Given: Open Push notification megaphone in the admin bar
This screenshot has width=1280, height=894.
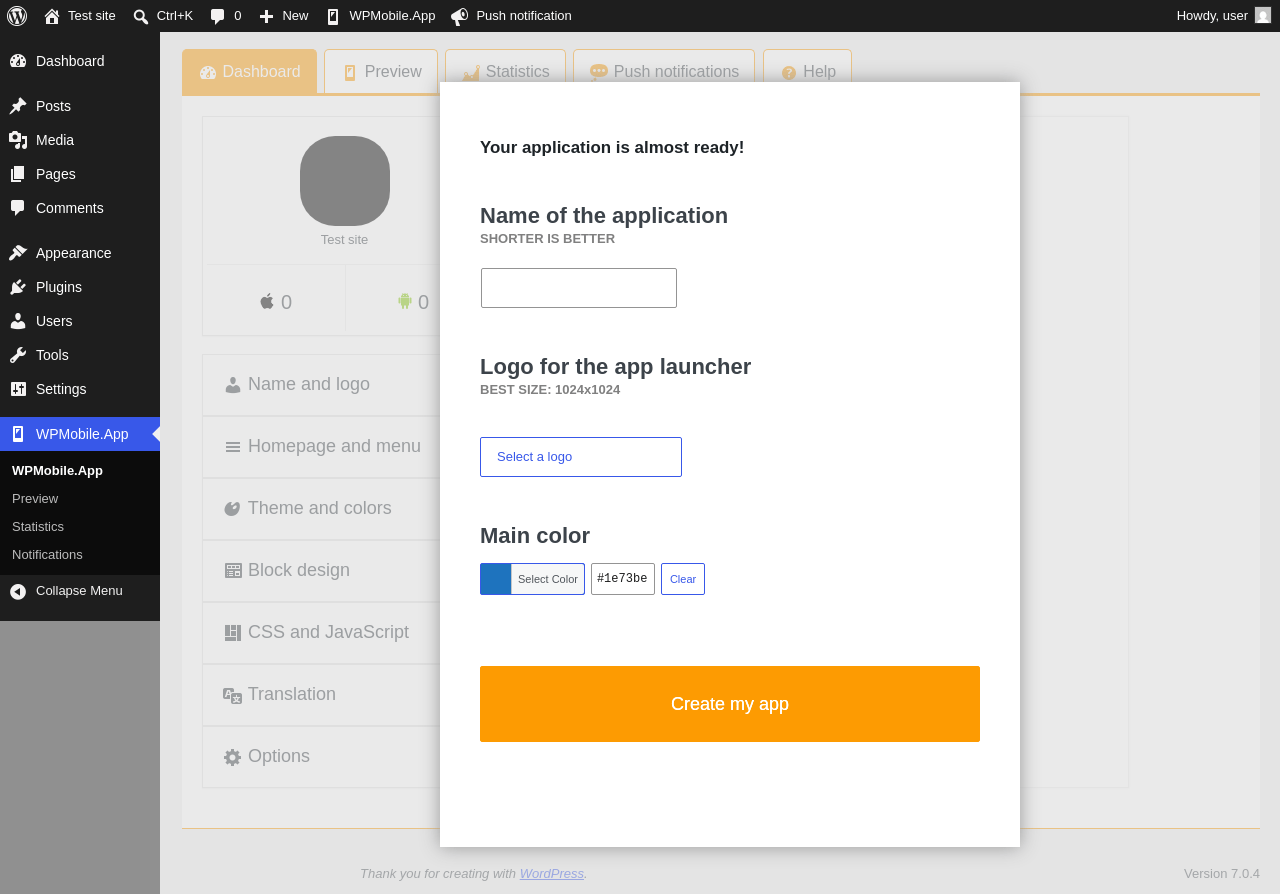Looking at the screenshot, I should [x=511, y=16].
